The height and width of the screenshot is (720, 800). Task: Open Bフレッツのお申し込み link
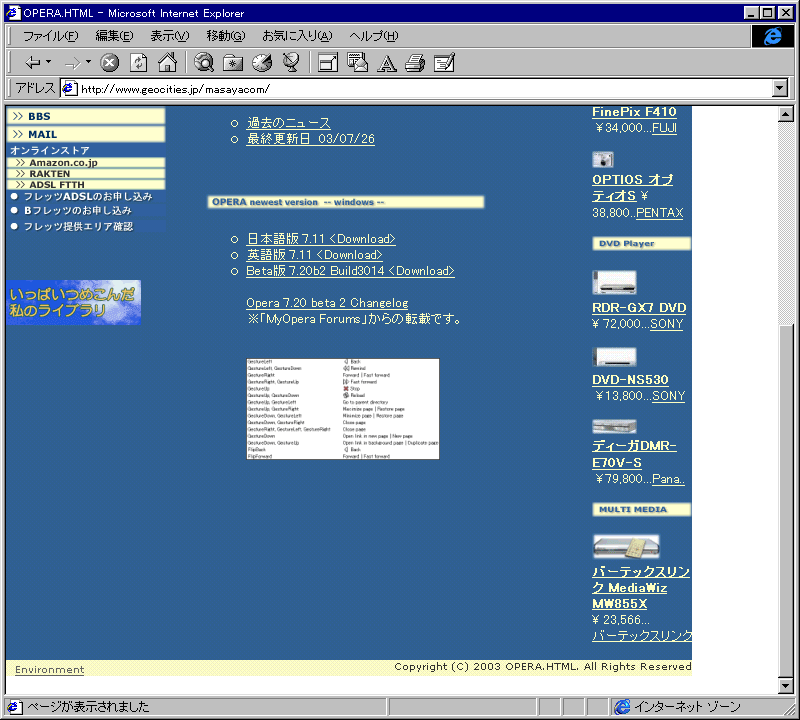point(78,211)
